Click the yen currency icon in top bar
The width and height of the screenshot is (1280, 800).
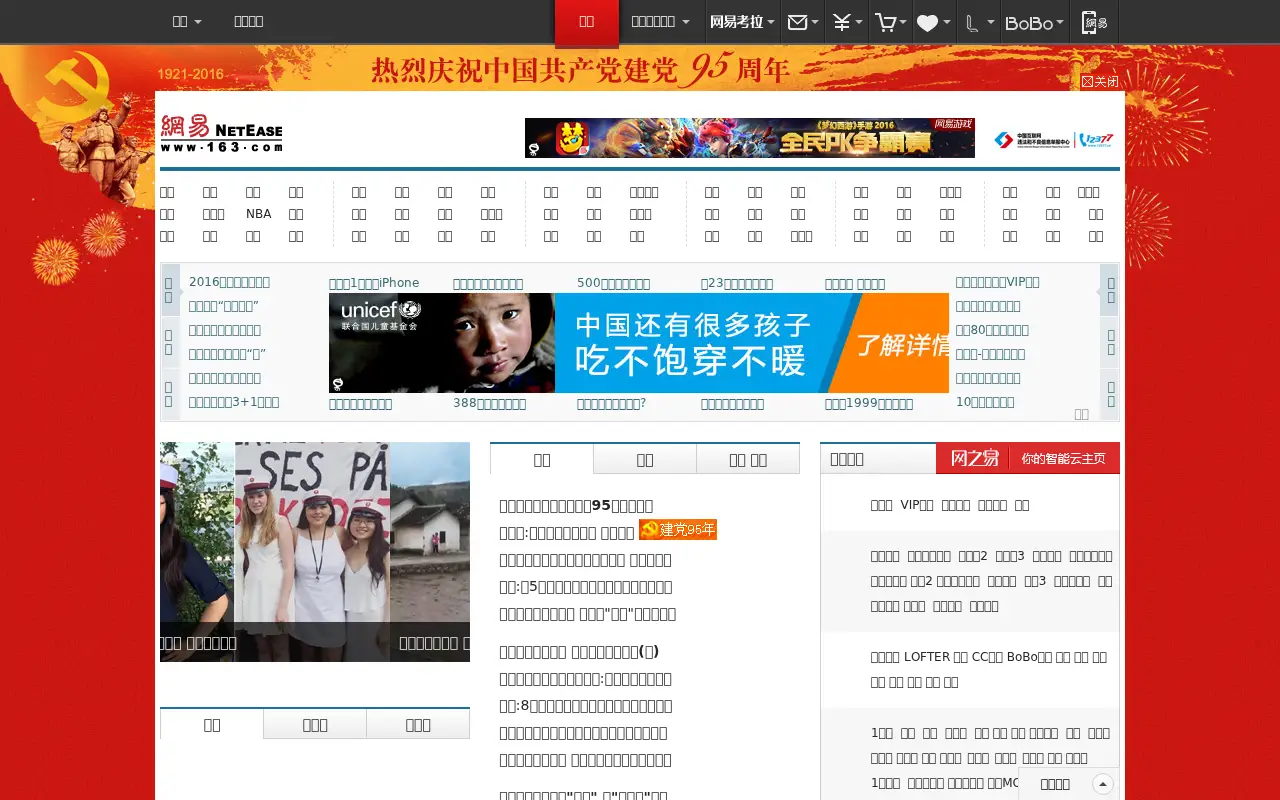click(x=842, y=22)
